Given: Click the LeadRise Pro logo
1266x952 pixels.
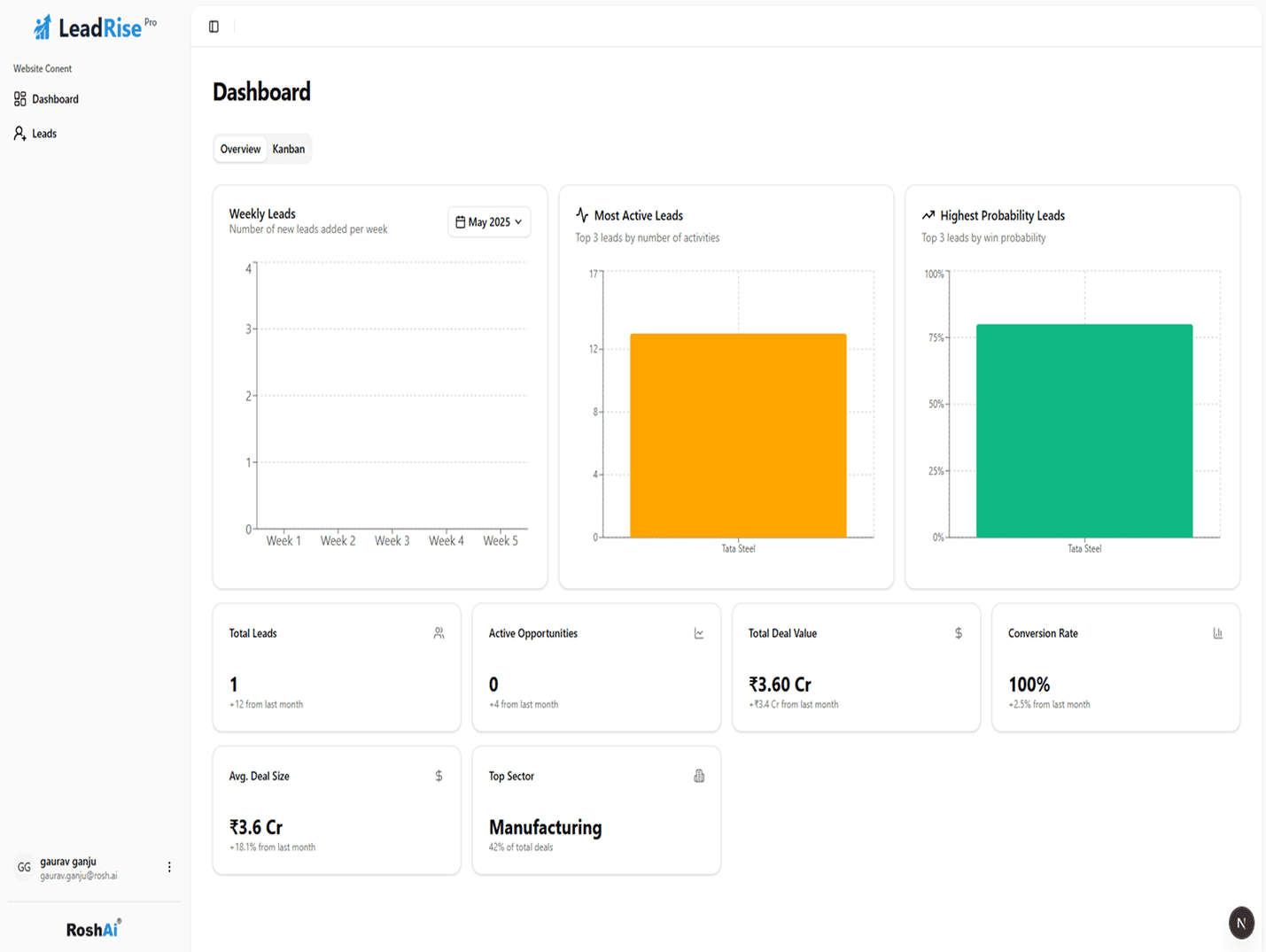Looking at the screenshot, I should pyautogui.click(x=95, y=27).
